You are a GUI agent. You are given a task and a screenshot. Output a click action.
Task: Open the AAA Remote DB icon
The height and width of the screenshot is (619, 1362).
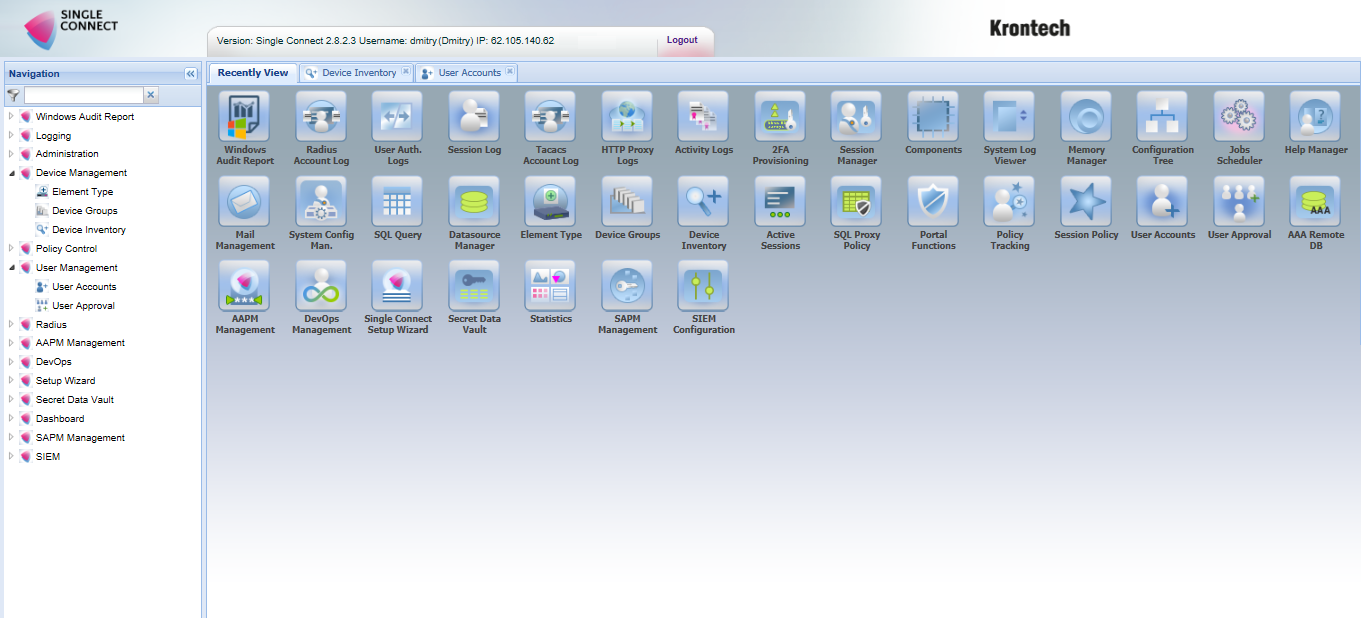[x=1315, y=202]
